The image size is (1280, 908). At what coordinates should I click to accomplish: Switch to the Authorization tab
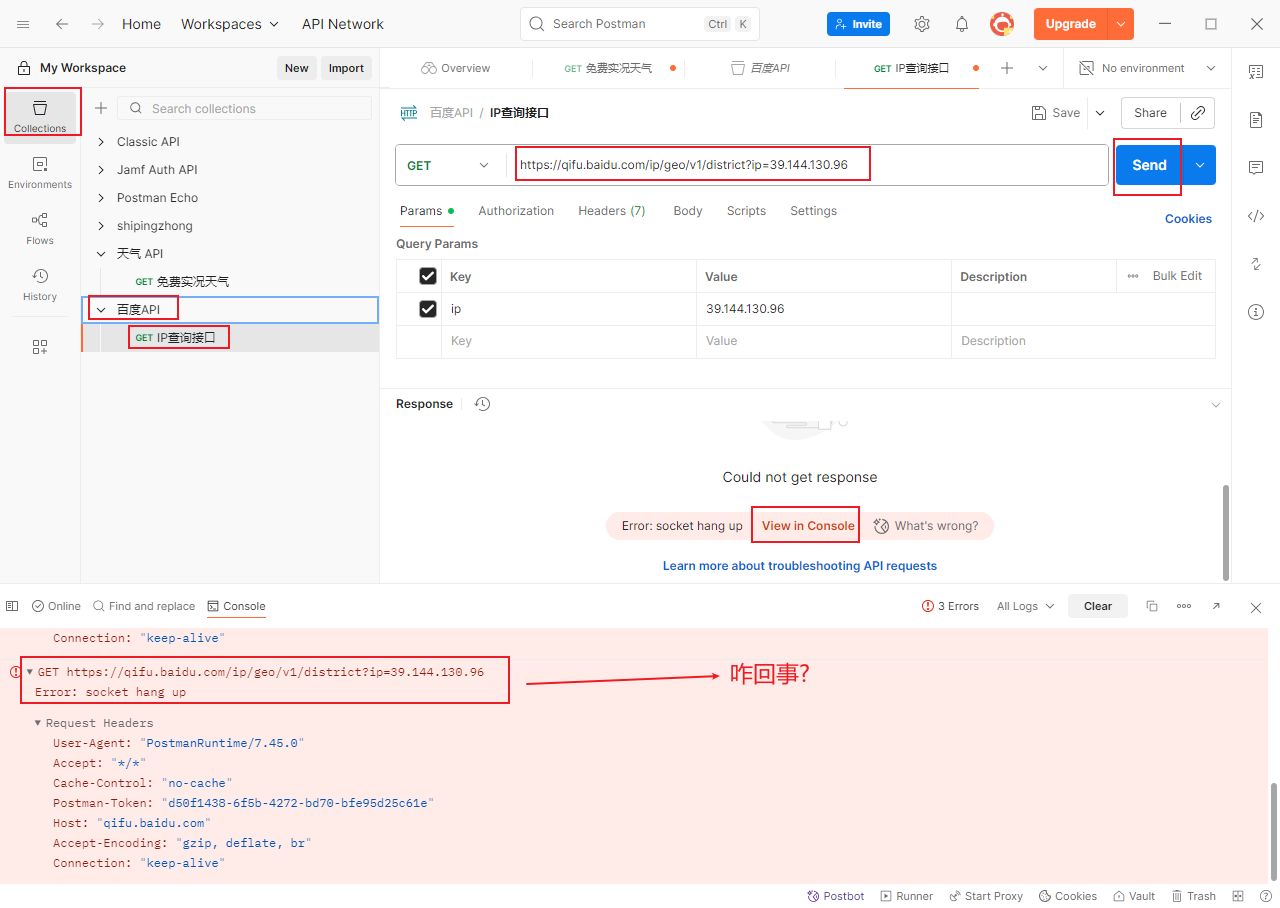[516, 211]
